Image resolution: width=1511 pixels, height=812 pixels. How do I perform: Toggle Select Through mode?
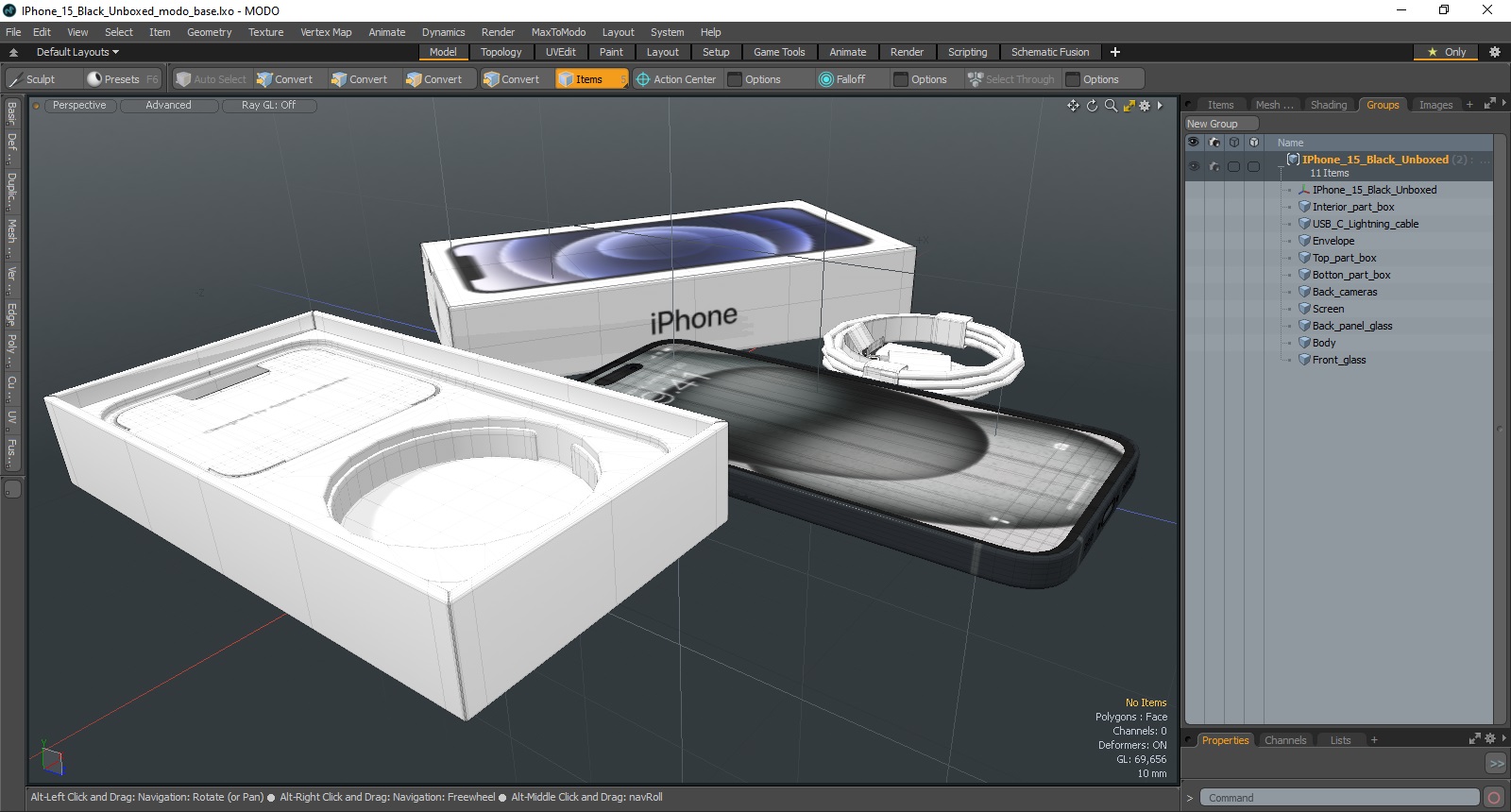click(x=1010, y=79)
